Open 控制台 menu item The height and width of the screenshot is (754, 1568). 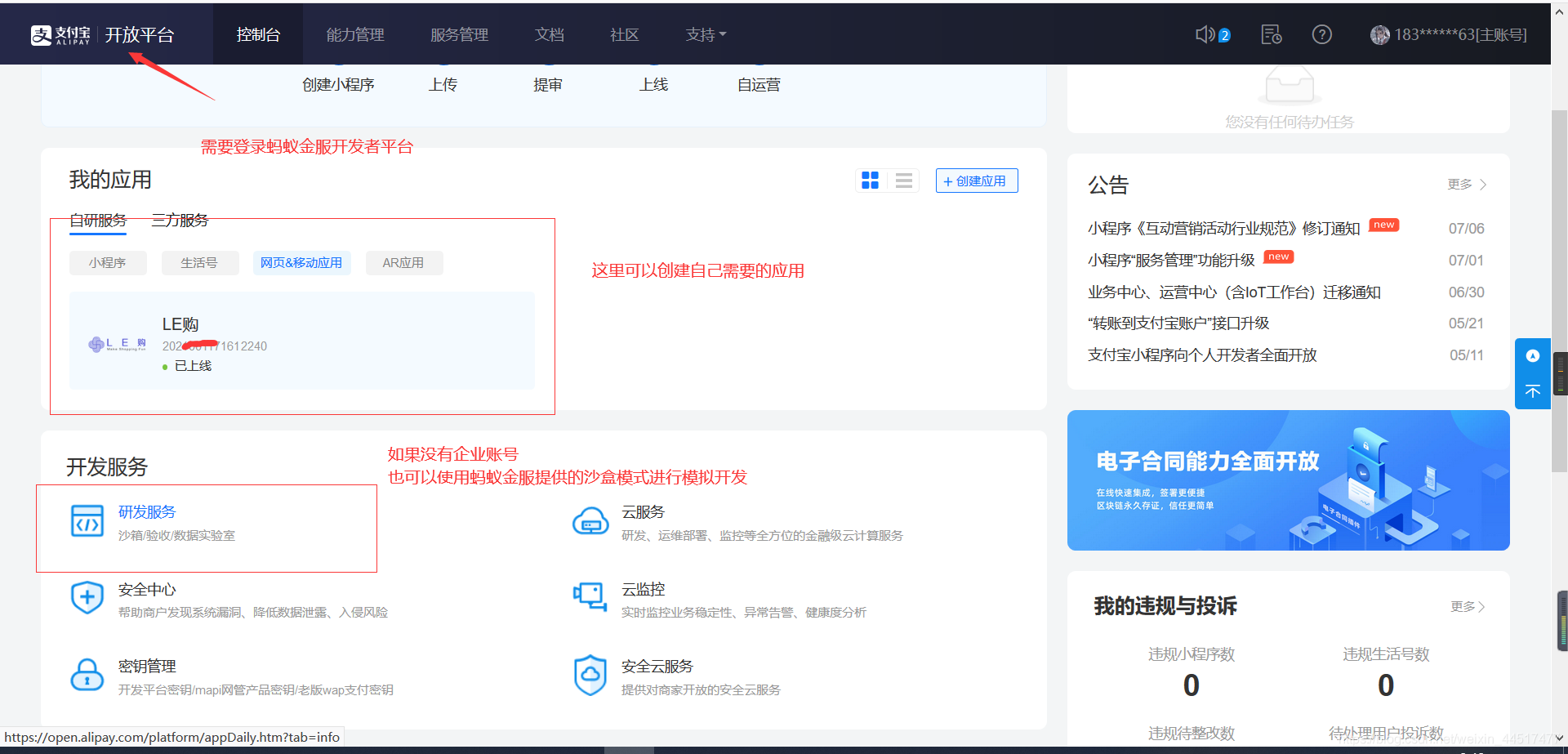[x=258, y=34]
